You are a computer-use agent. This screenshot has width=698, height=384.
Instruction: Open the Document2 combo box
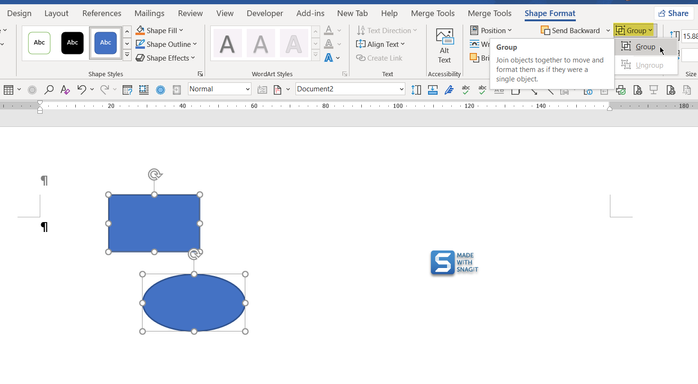[x=350, y=89]
